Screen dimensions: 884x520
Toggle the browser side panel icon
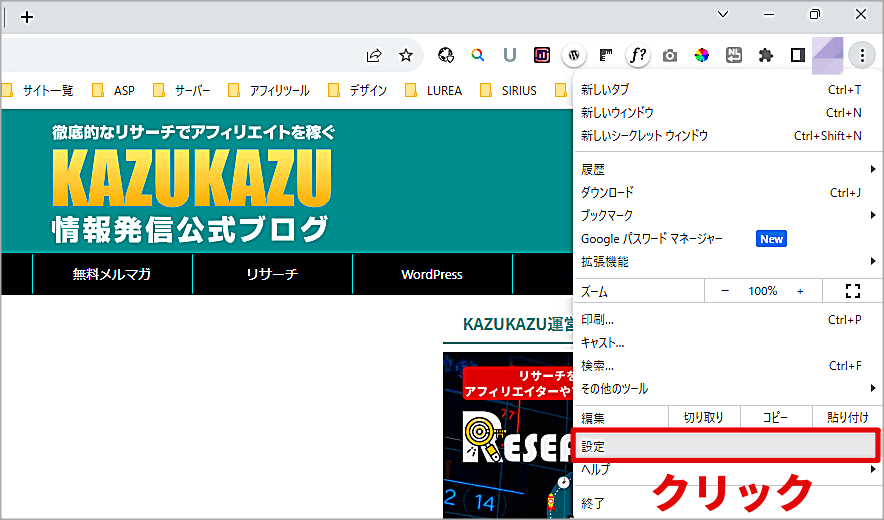[797, 55]
